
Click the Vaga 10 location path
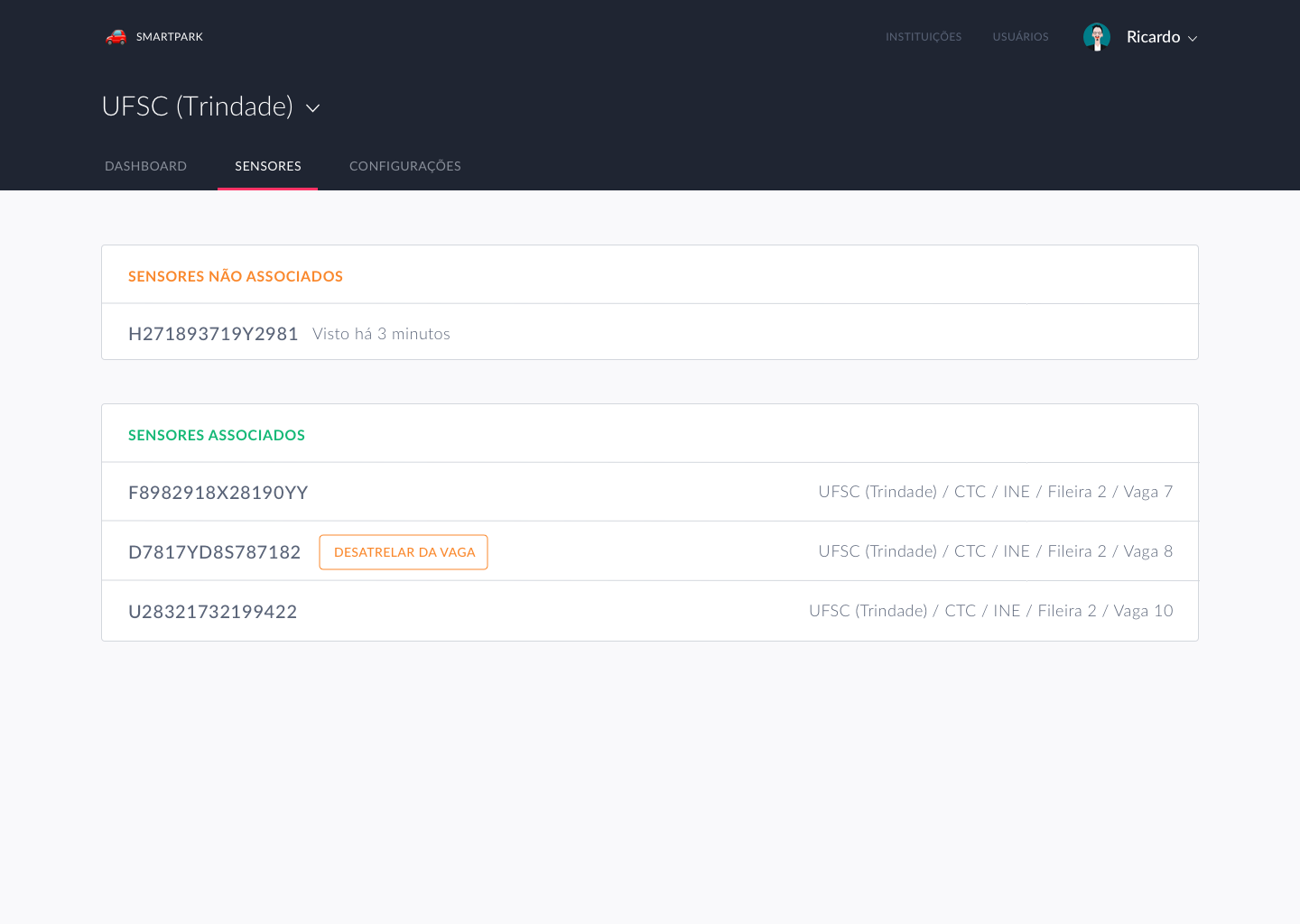tap(990, 611)
